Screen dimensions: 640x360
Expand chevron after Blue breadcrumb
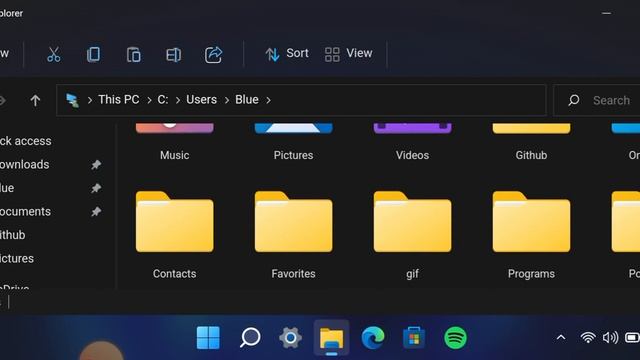point(268,100)
